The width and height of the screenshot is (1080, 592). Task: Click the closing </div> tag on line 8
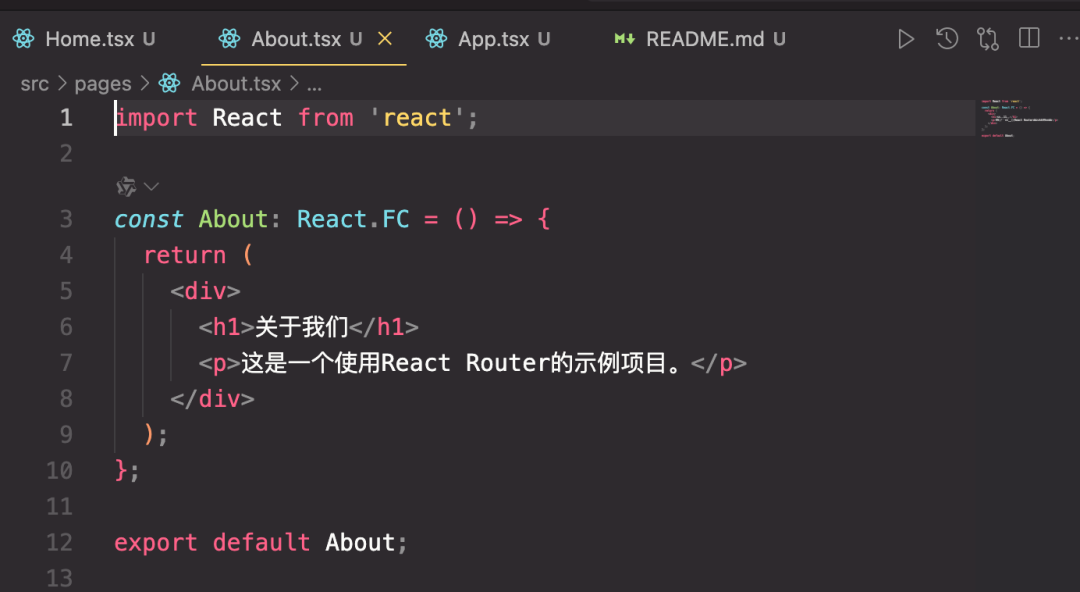212,398
